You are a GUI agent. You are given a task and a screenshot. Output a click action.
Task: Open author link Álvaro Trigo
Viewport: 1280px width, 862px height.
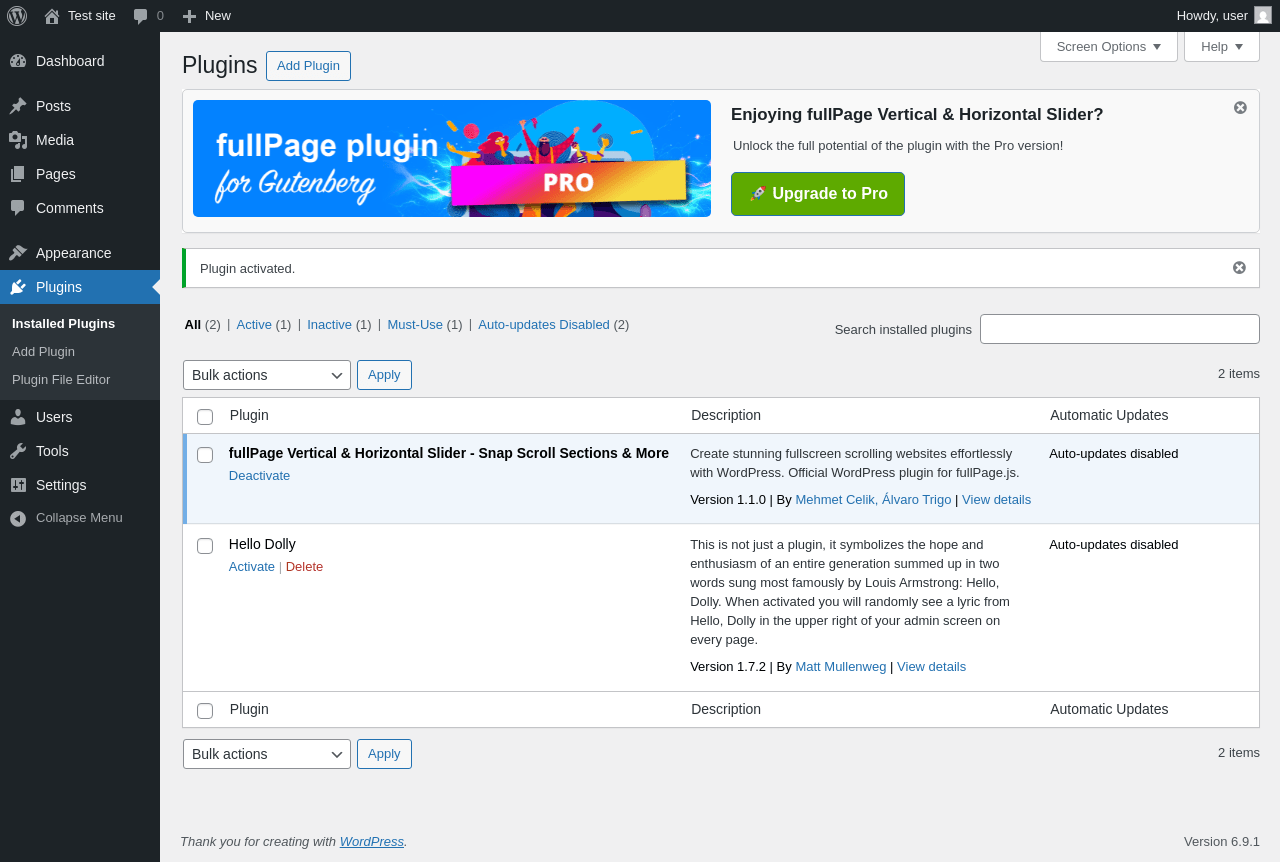pos(915,500)
